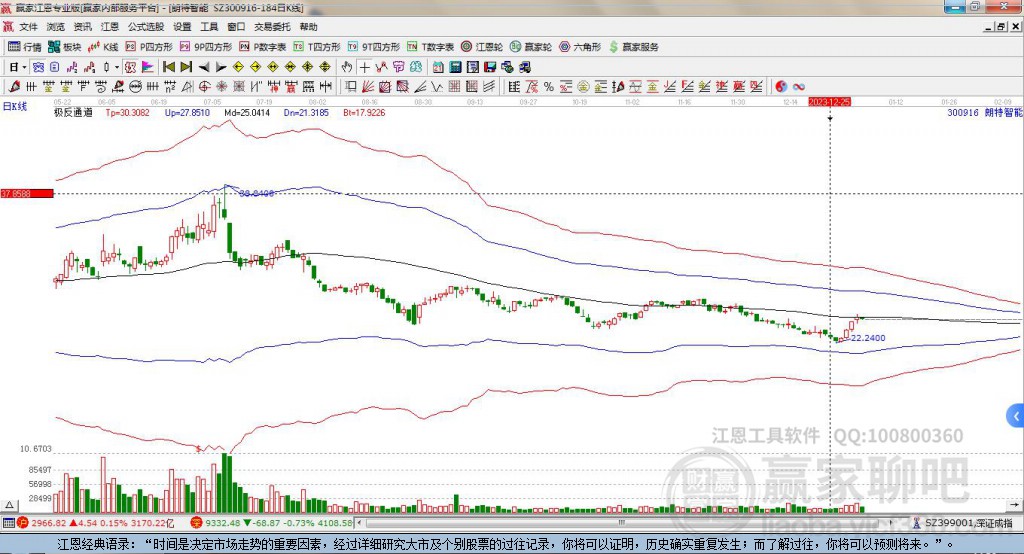The width and height of the screenshot is (1024, 554).
Task: Select the circled-lines drawing tool
Action: click(x=136, y=86)
